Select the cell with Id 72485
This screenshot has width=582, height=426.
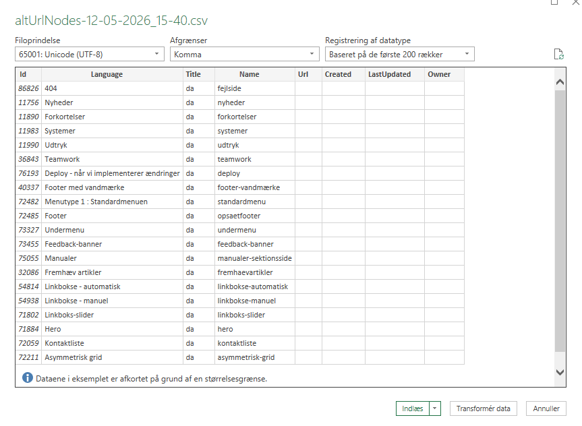(x=29, y=216)
